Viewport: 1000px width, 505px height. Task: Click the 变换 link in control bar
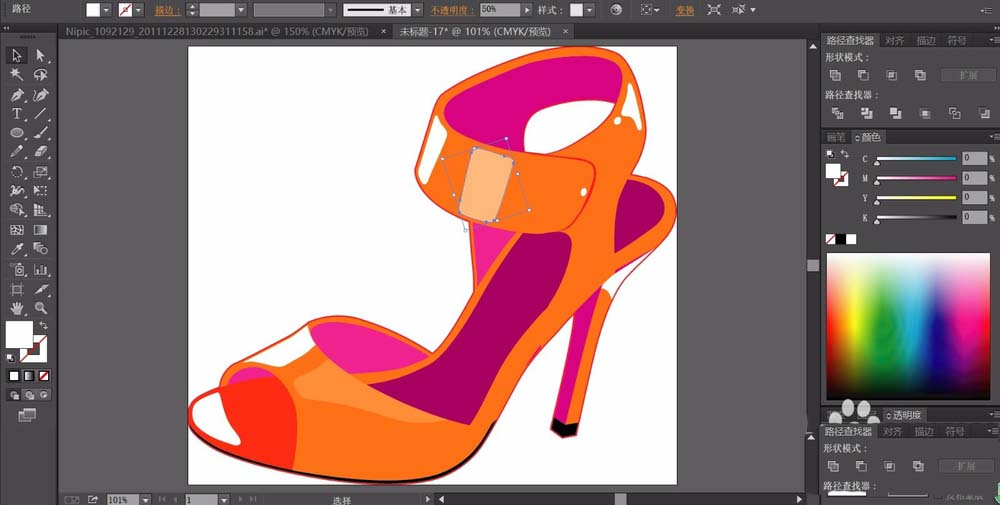684,10
